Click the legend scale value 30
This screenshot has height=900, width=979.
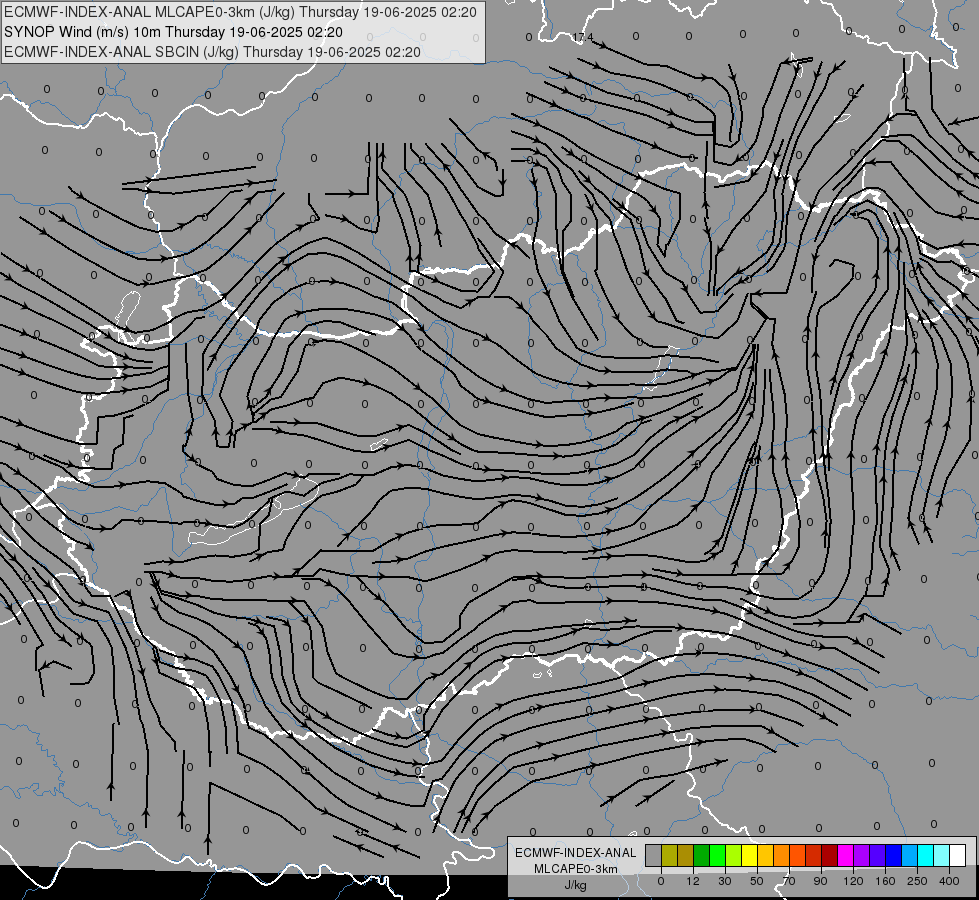click(725, 881)
